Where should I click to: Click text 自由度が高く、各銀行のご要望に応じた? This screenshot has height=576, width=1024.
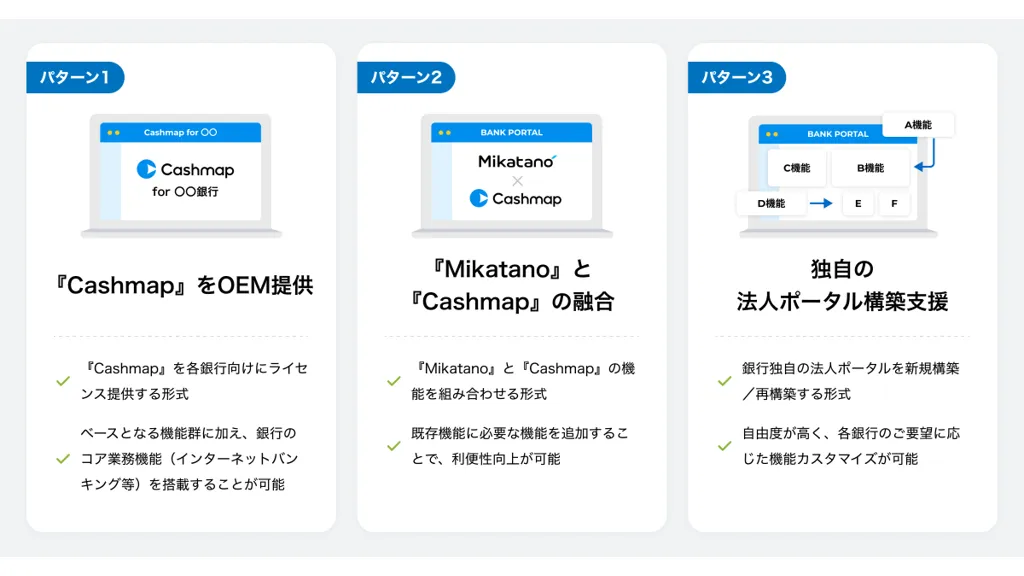(x=851, y=446)
